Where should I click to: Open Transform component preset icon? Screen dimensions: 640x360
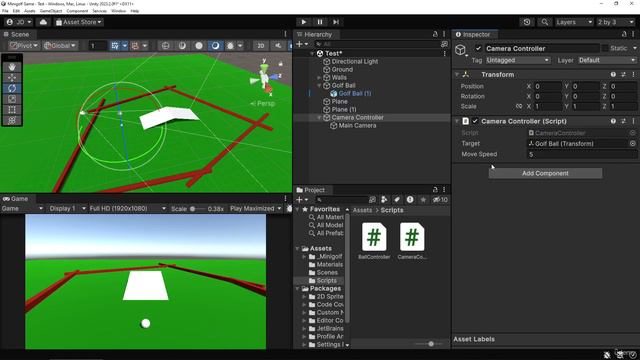tap(623, 75)
